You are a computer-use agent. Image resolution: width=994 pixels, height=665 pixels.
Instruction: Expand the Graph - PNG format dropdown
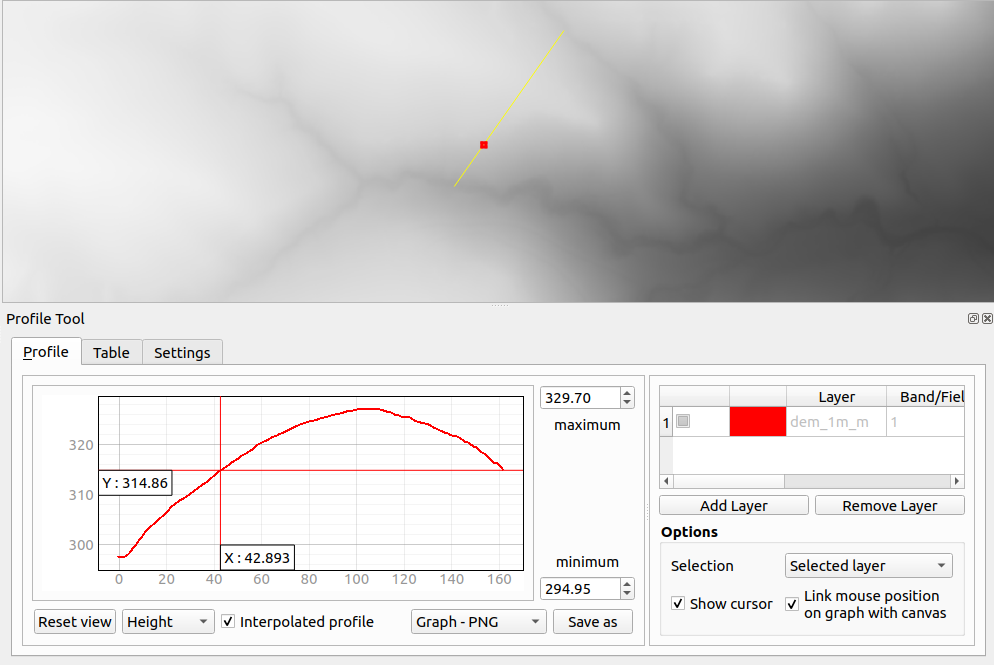point(479,622)
